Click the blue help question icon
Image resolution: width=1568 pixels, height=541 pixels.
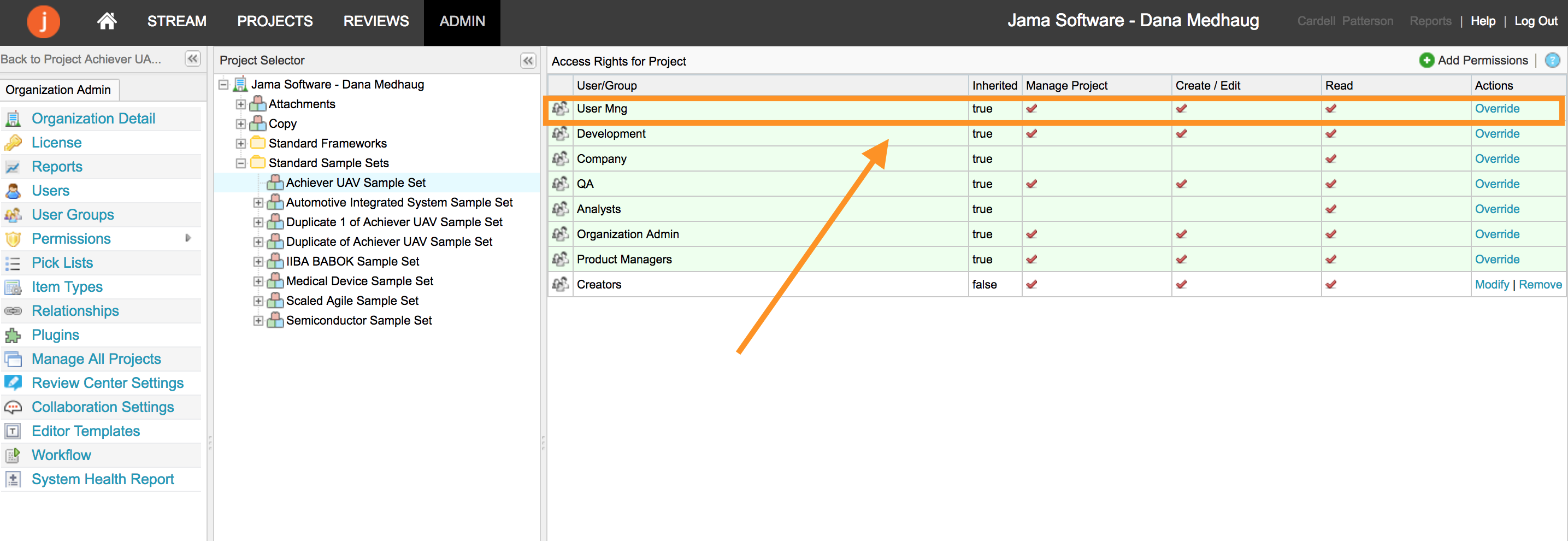[x=1552, y=60]
